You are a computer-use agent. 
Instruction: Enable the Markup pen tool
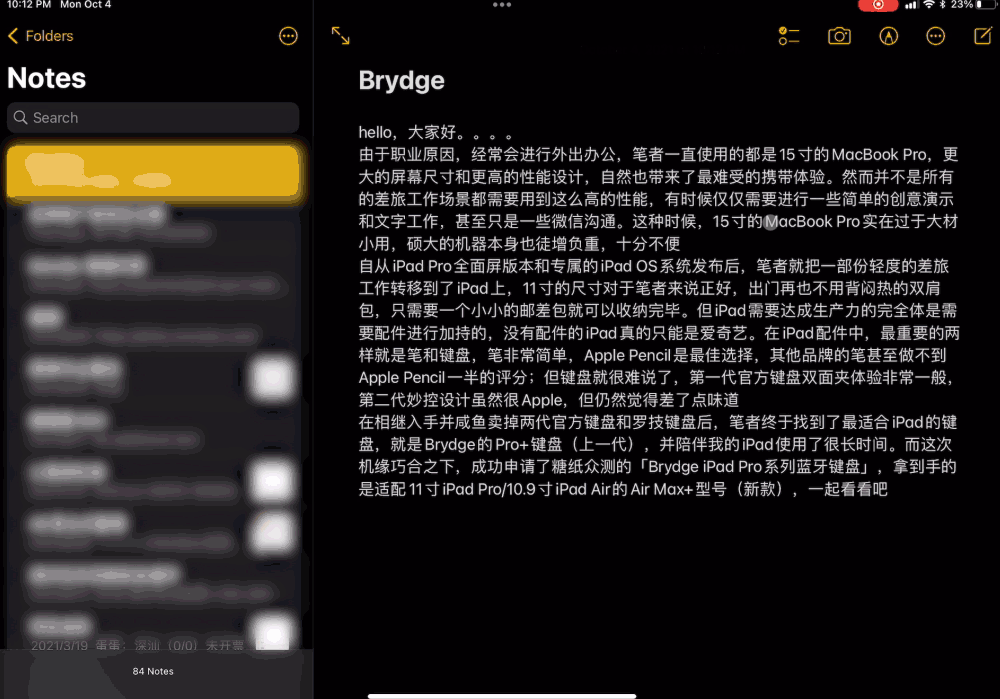(888, 36)
